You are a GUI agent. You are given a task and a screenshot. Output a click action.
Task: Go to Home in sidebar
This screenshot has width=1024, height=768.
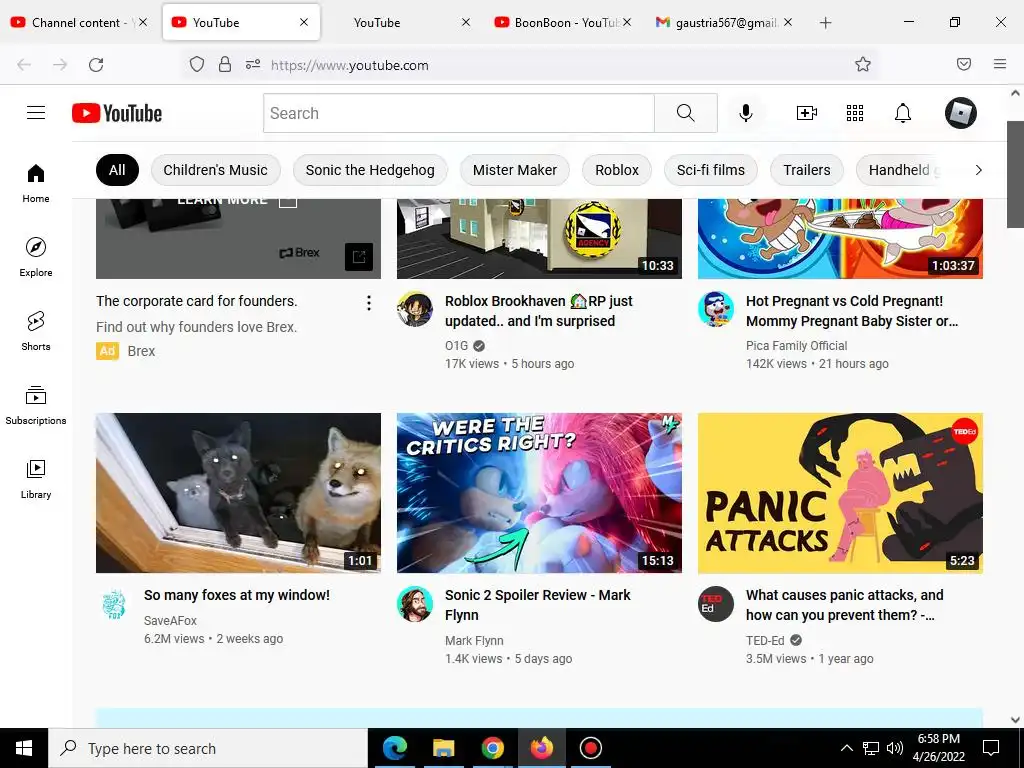[x=36, y=184]
